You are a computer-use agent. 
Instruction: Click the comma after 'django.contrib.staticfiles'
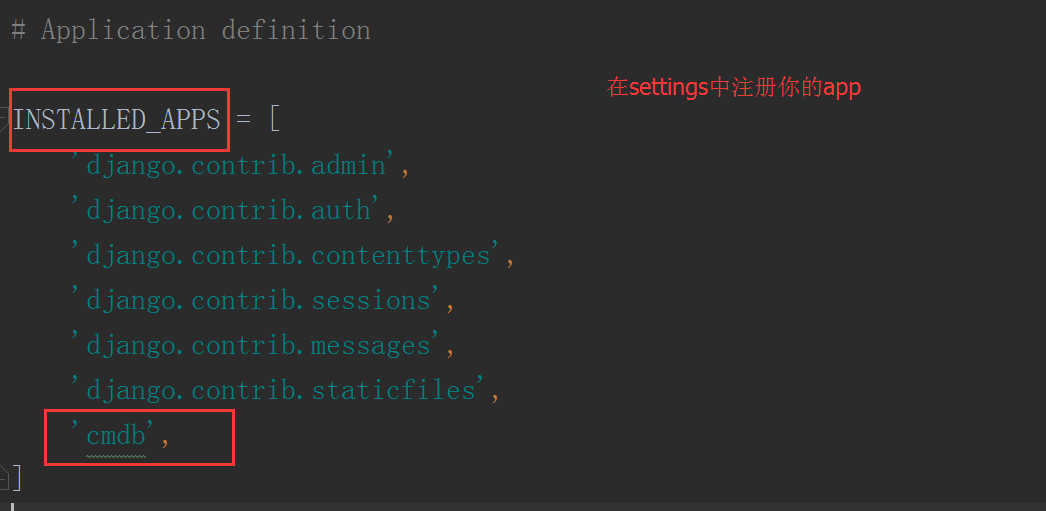tap(495, 393)
